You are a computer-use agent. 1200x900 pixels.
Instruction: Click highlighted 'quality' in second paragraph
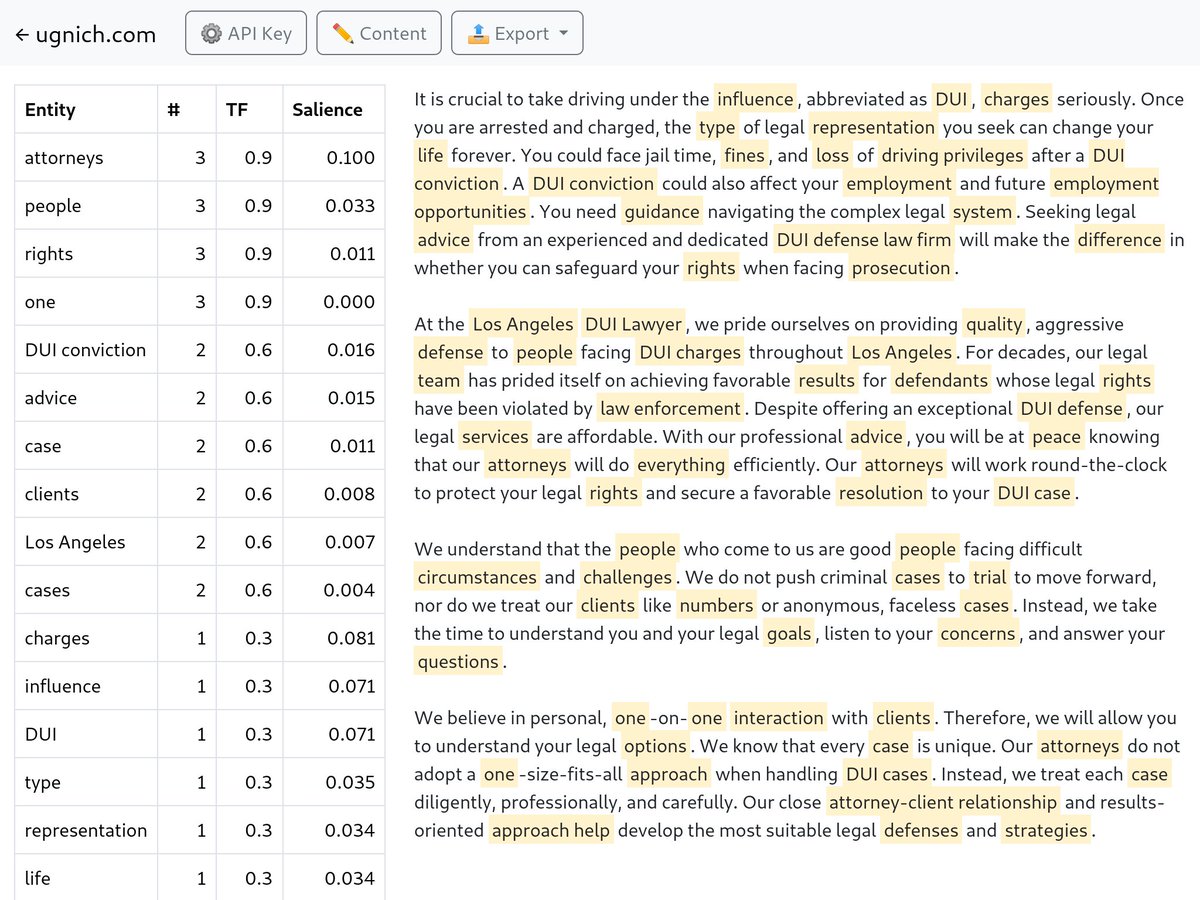point(994,325)
